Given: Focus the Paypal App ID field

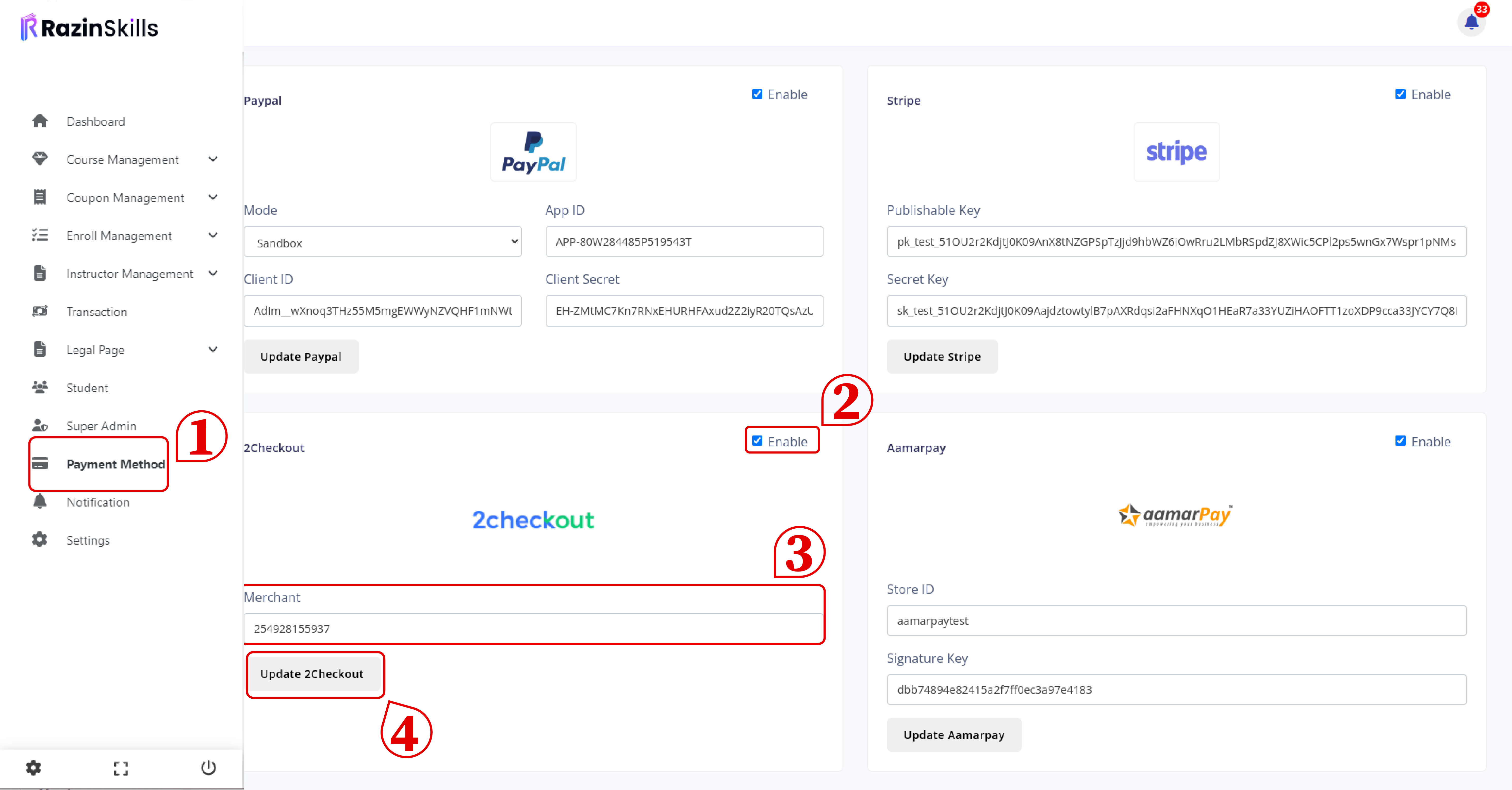Looking at the screenshot, I should pos(684,242).
